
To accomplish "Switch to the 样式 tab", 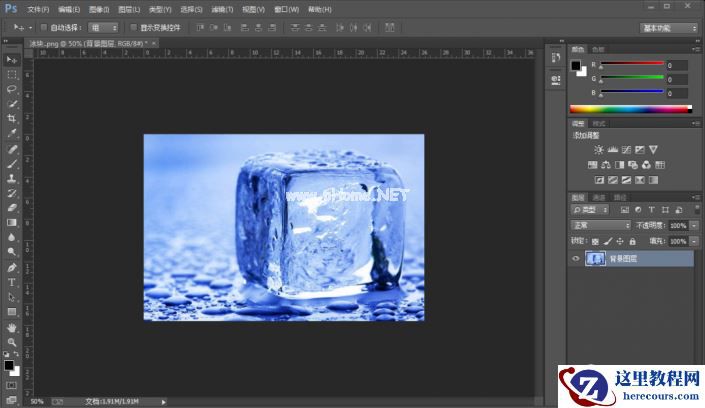I will pyautogui.click(x=598, y=123).
